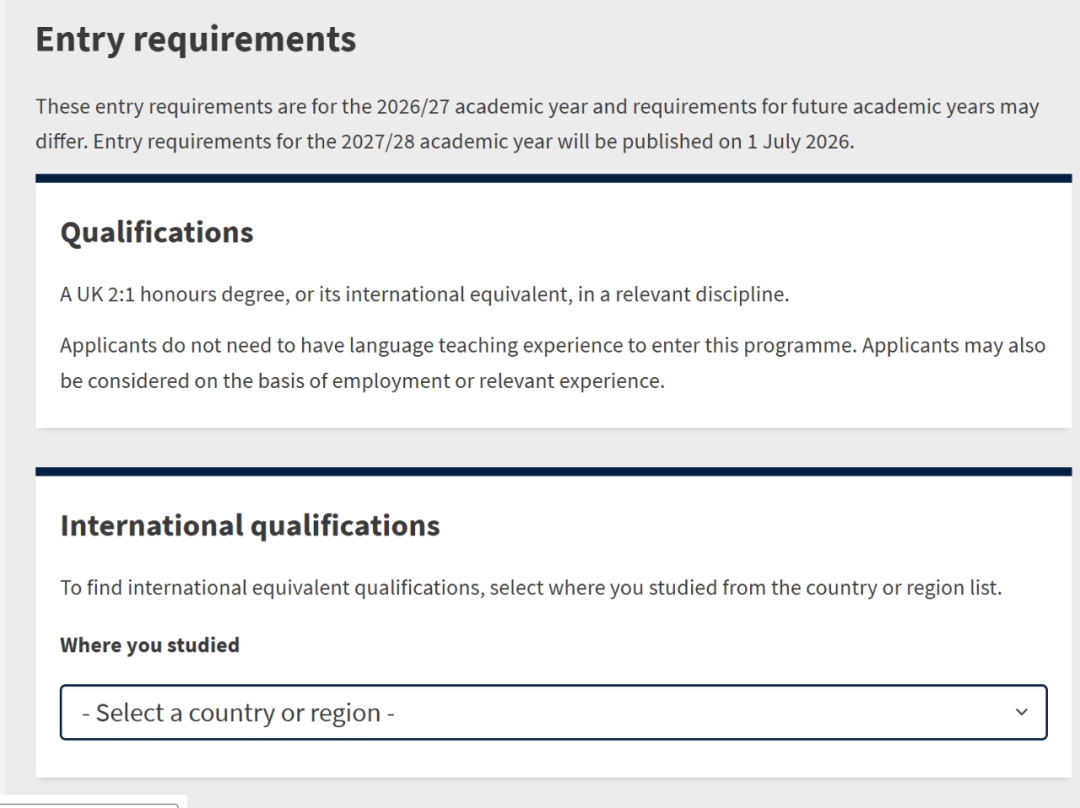Click the chevron arrow in the country dropdown
This screenshot has width=1080, height=808.
coord(1021,712)
